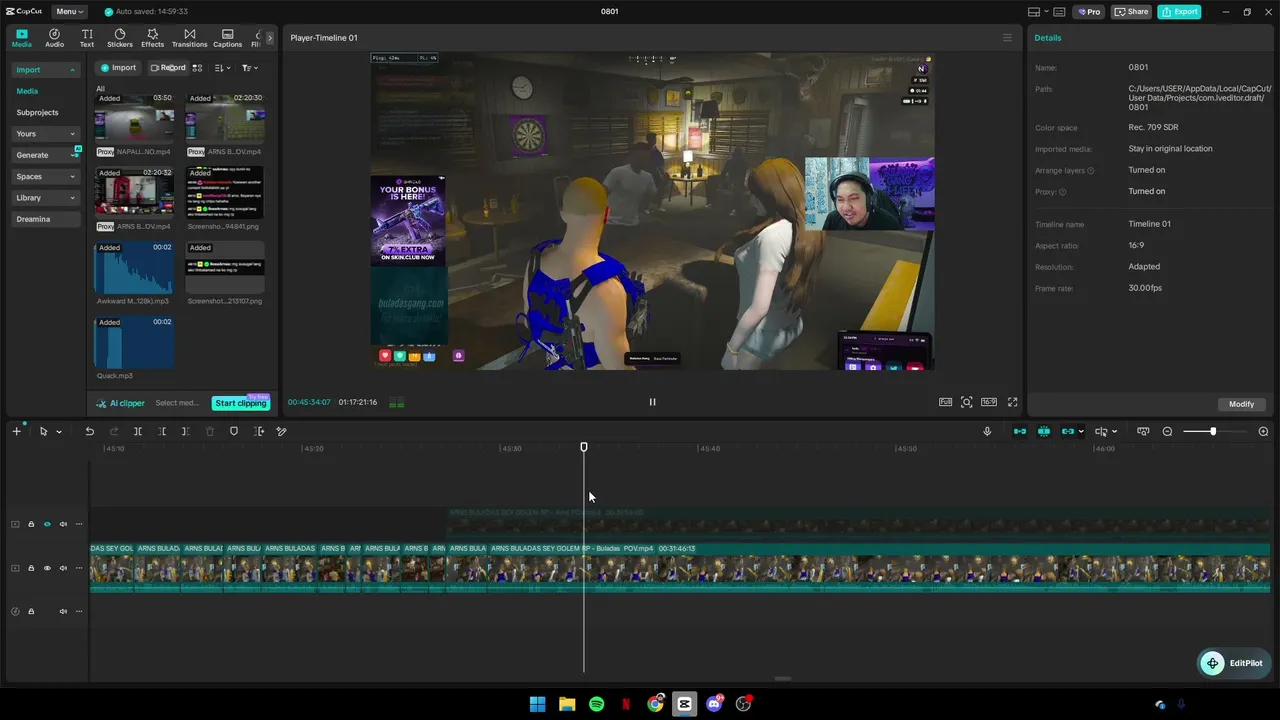Screen dimensions: 1280x720
Task: Delete right of playhead tool
Action: point(186,431)
